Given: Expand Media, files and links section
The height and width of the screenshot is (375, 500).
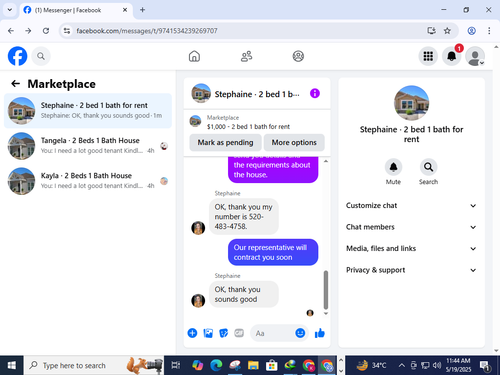Looking at the screenshot, I should pyautogui.click(x=411, y=249).
